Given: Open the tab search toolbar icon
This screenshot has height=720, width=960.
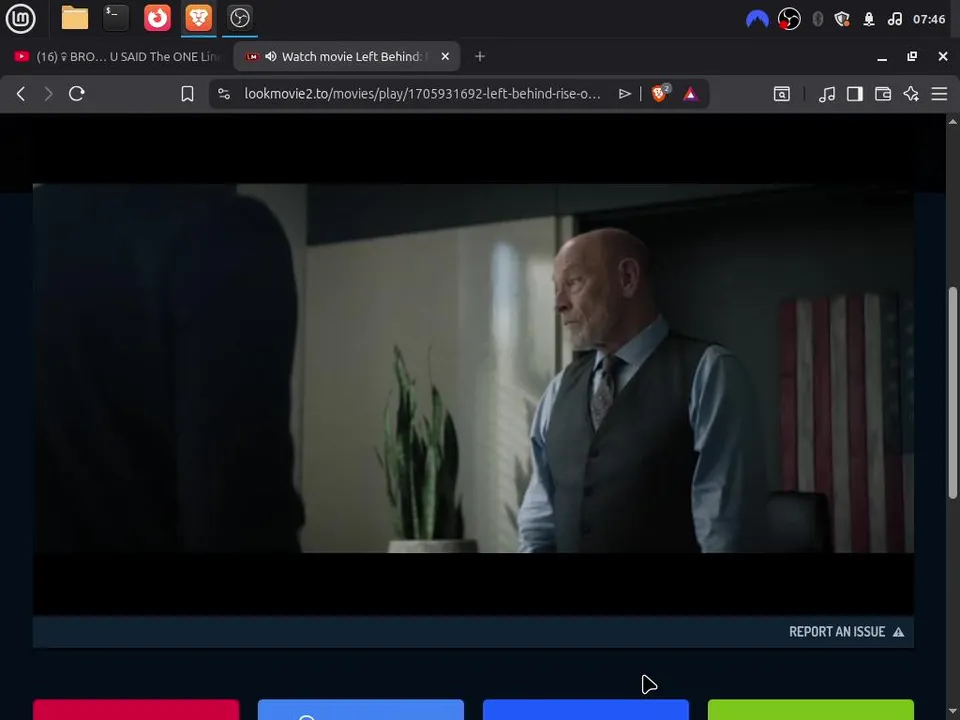Looking at the screenshot, I should coord(782,94).
